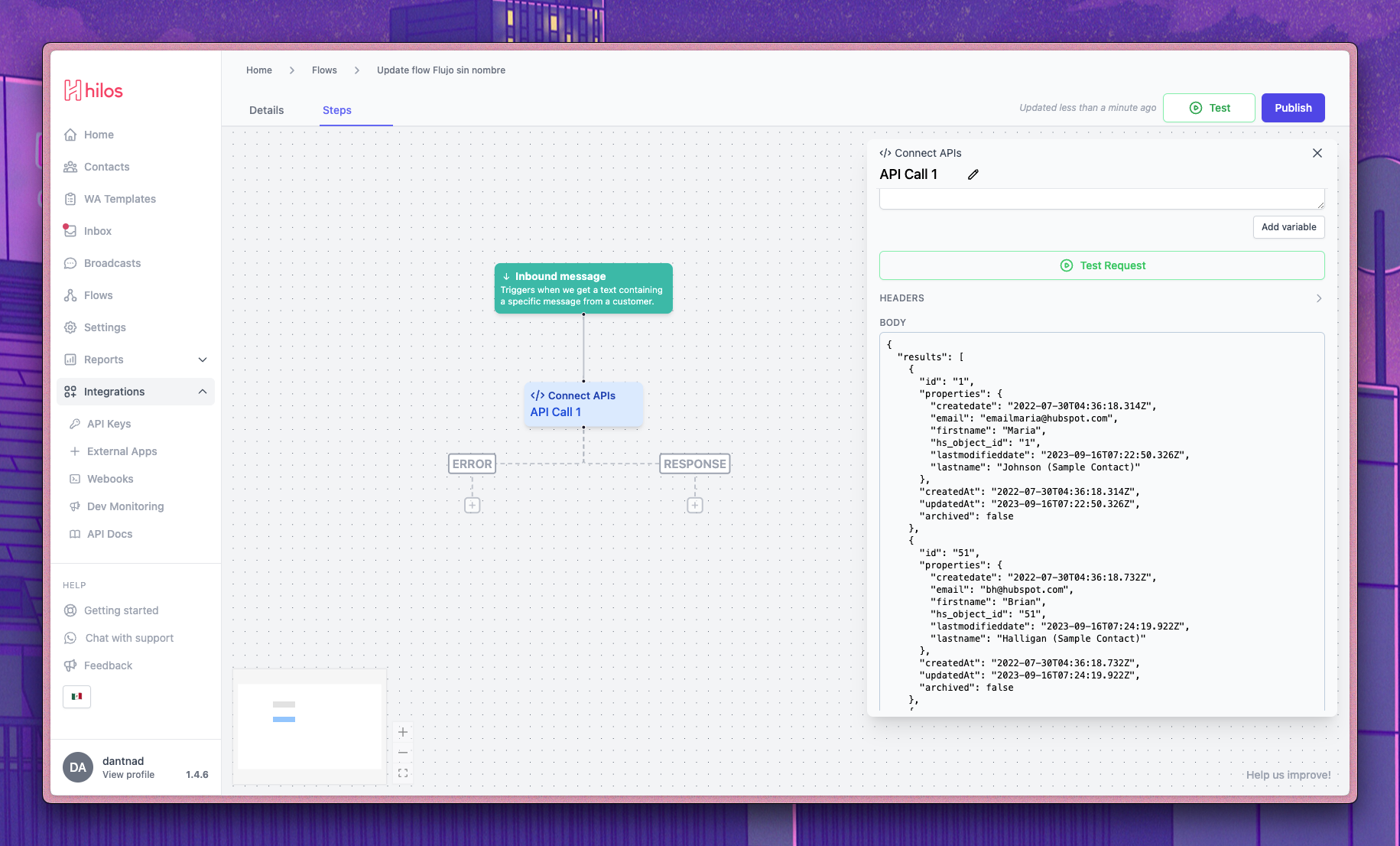
Task: Click the minimap thumbnail of the flow
Action: click(310, 726)
